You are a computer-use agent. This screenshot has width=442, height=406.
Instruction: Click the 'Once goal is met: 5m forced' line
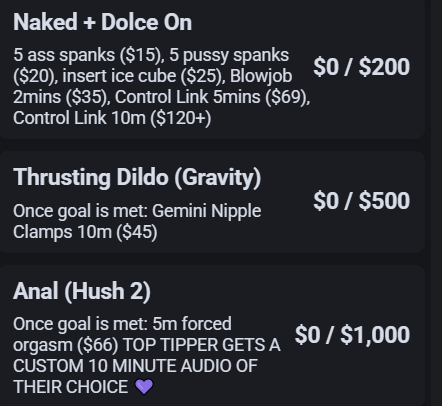point(122,324)
